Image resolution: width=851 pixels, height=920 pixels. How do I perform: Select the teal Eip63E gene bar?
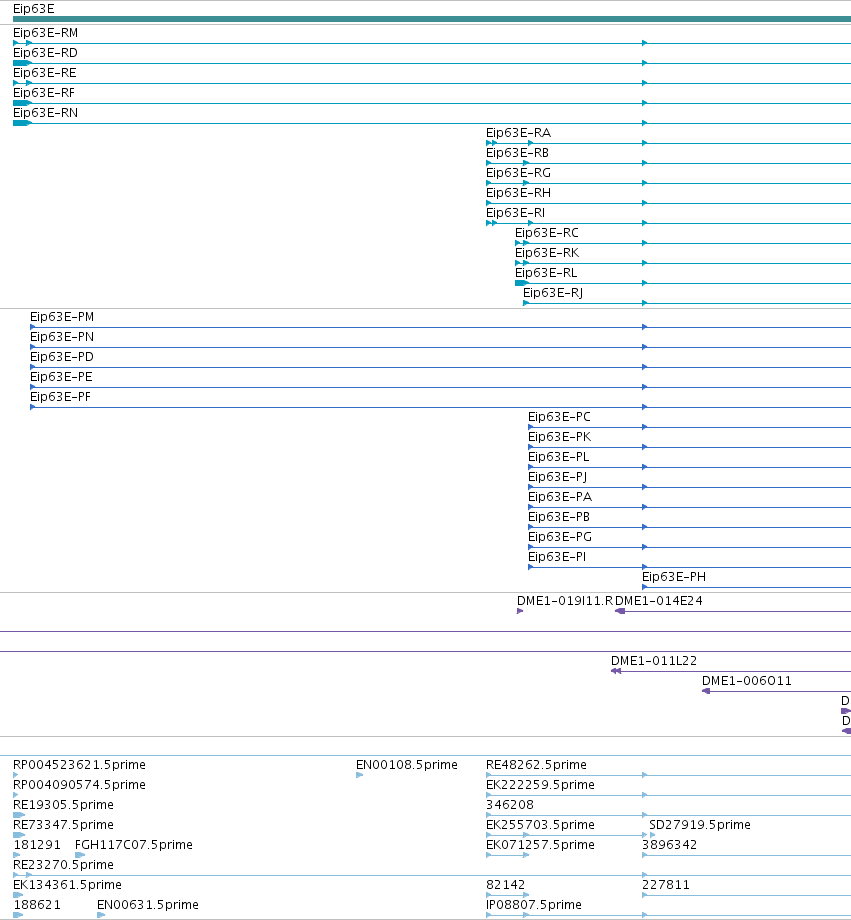click(432, 19)
